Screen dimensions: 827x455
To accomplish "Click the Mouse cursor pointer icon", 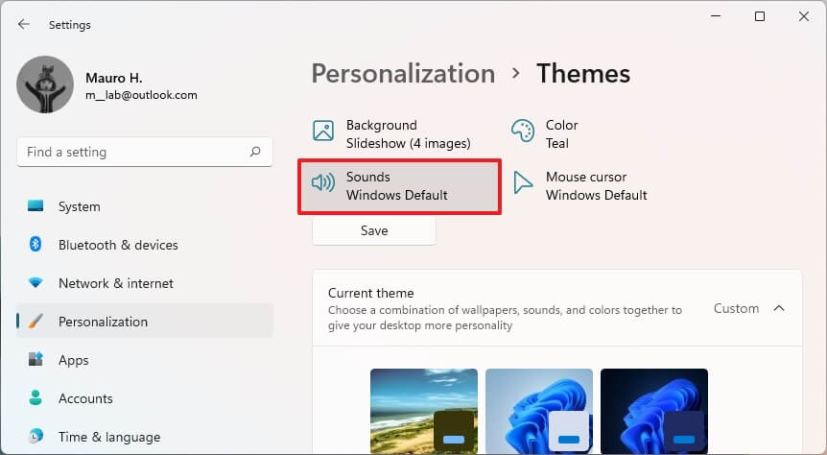I will pos(523,182).
